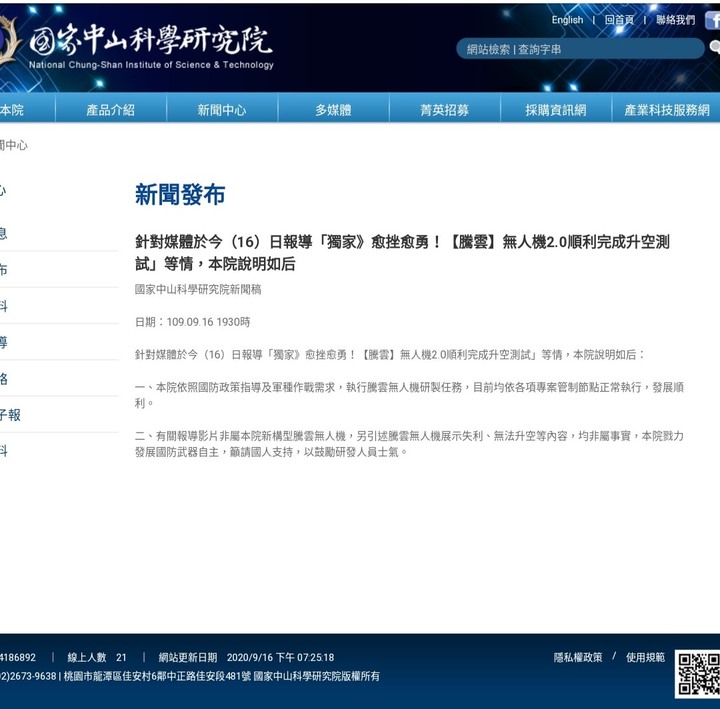Go to 回首頁 home link

619,20
